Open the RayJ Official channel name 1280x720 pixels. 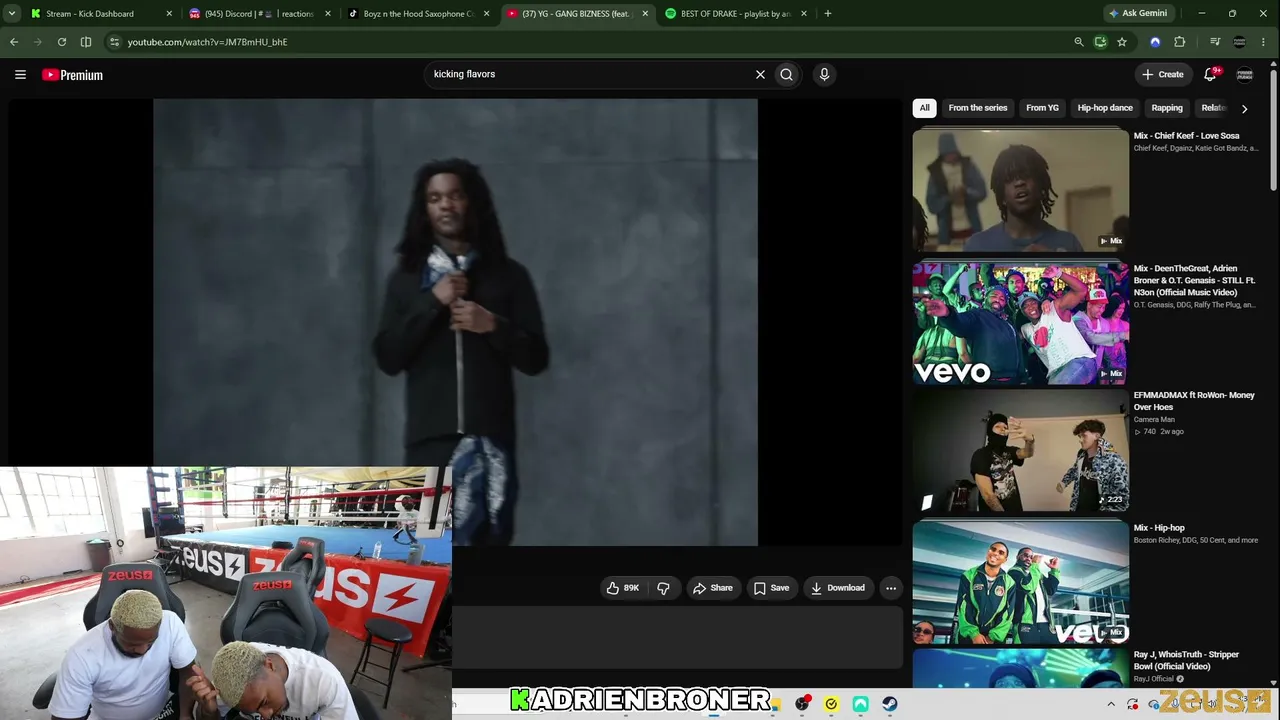1154,679
